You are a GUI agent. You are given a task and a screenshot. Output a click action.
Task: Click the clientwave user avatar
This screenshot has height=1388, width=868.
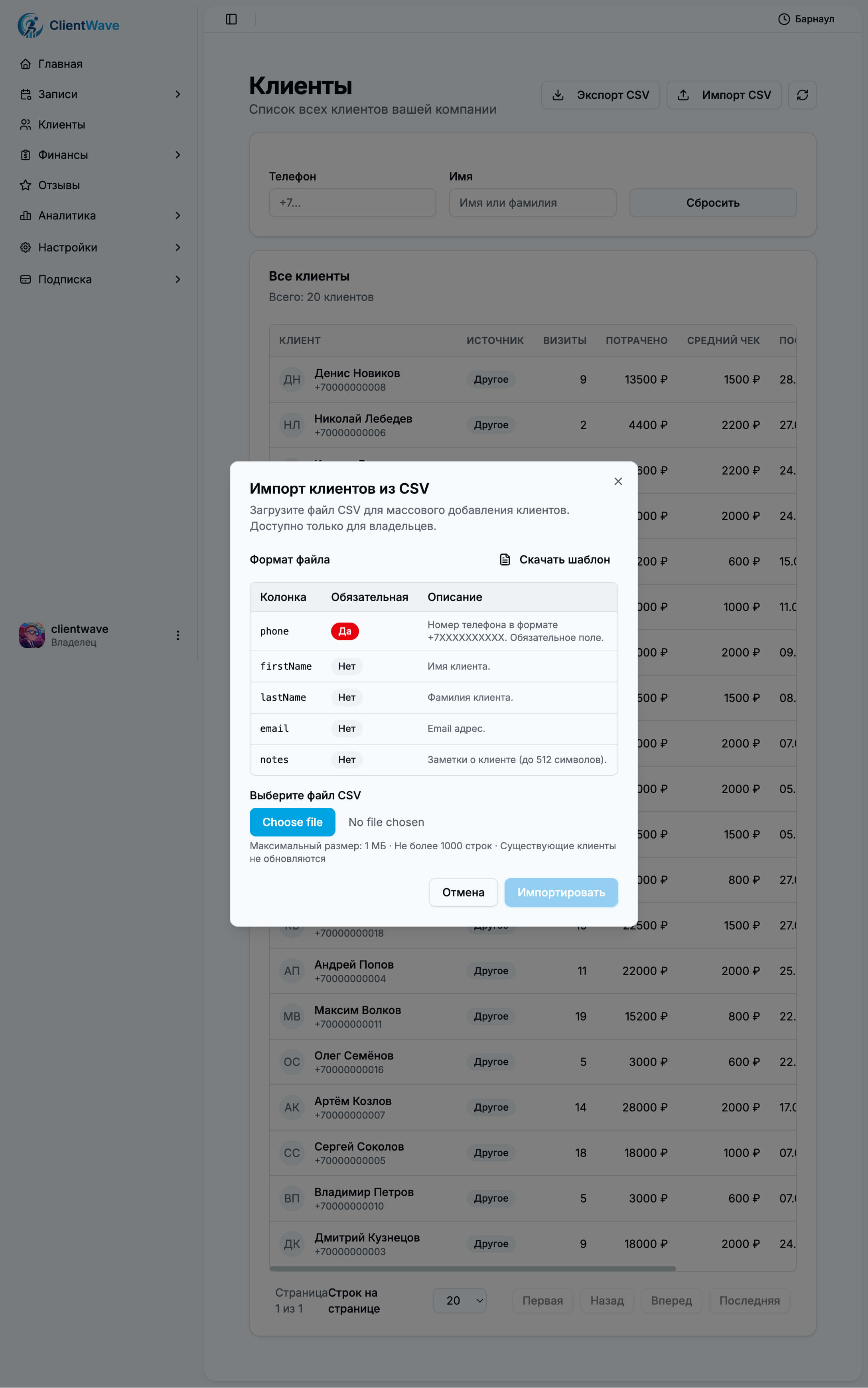(x=32, y=635)
